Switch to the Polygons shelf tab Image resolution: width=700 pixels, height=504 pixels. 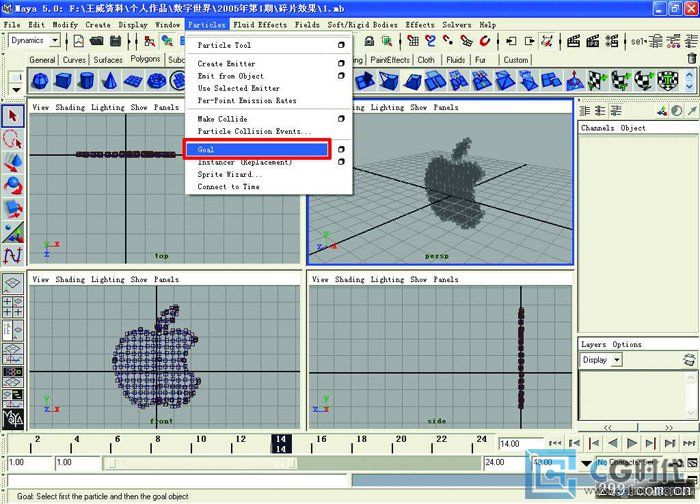coord(145,59)
